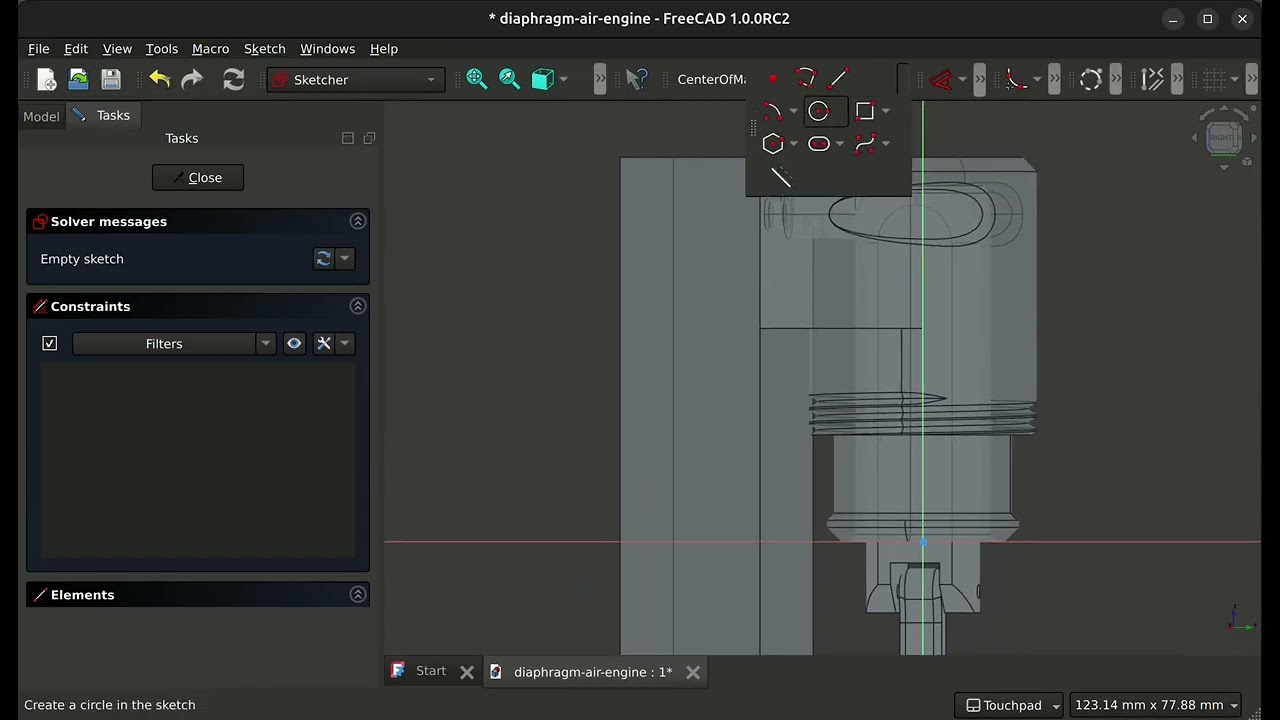Open the Touchpad navigation style dropdown
The width and height of the screenshot is (1280, 720).
[1008, 705]
